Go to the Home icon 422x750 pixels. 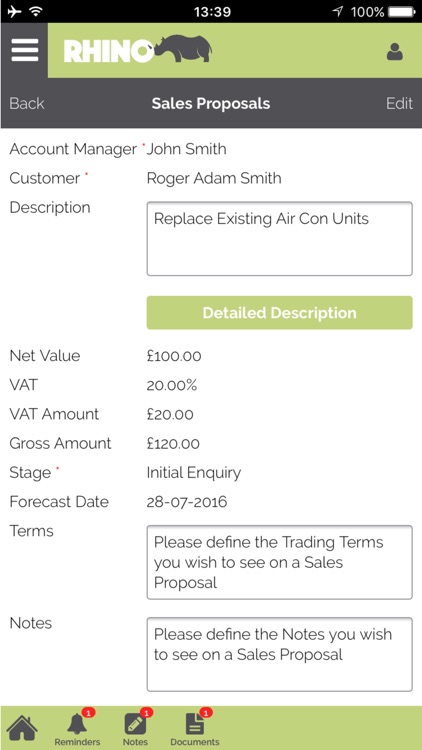coord(22,727)
